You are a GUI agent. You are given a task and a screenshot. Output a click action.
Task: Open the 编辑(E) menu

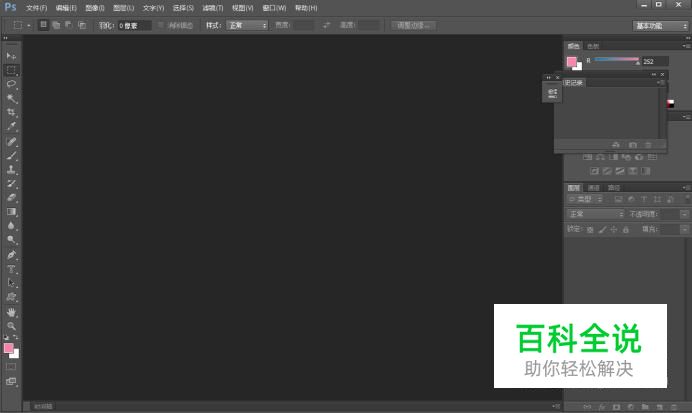[66, 8]
